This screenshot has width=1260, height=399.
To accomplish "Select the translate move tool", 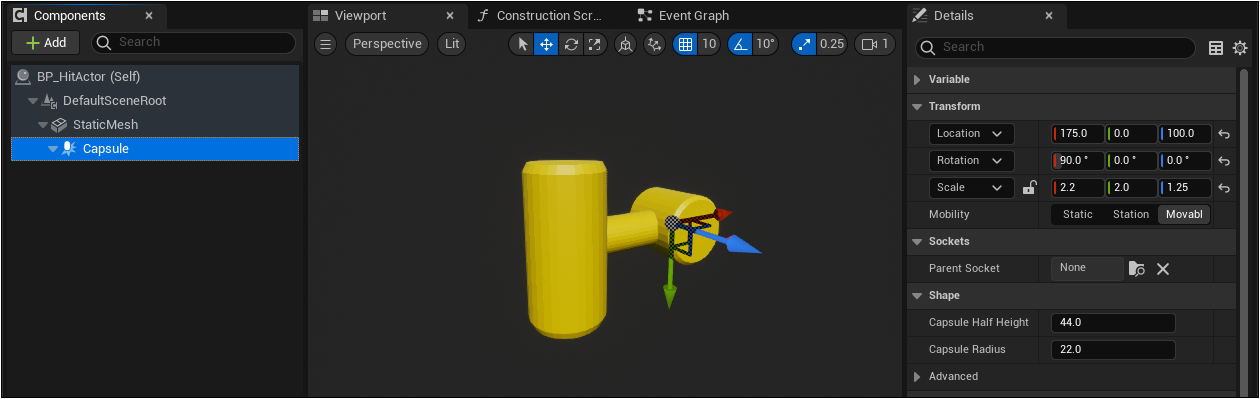I will [x=546, y=44].
